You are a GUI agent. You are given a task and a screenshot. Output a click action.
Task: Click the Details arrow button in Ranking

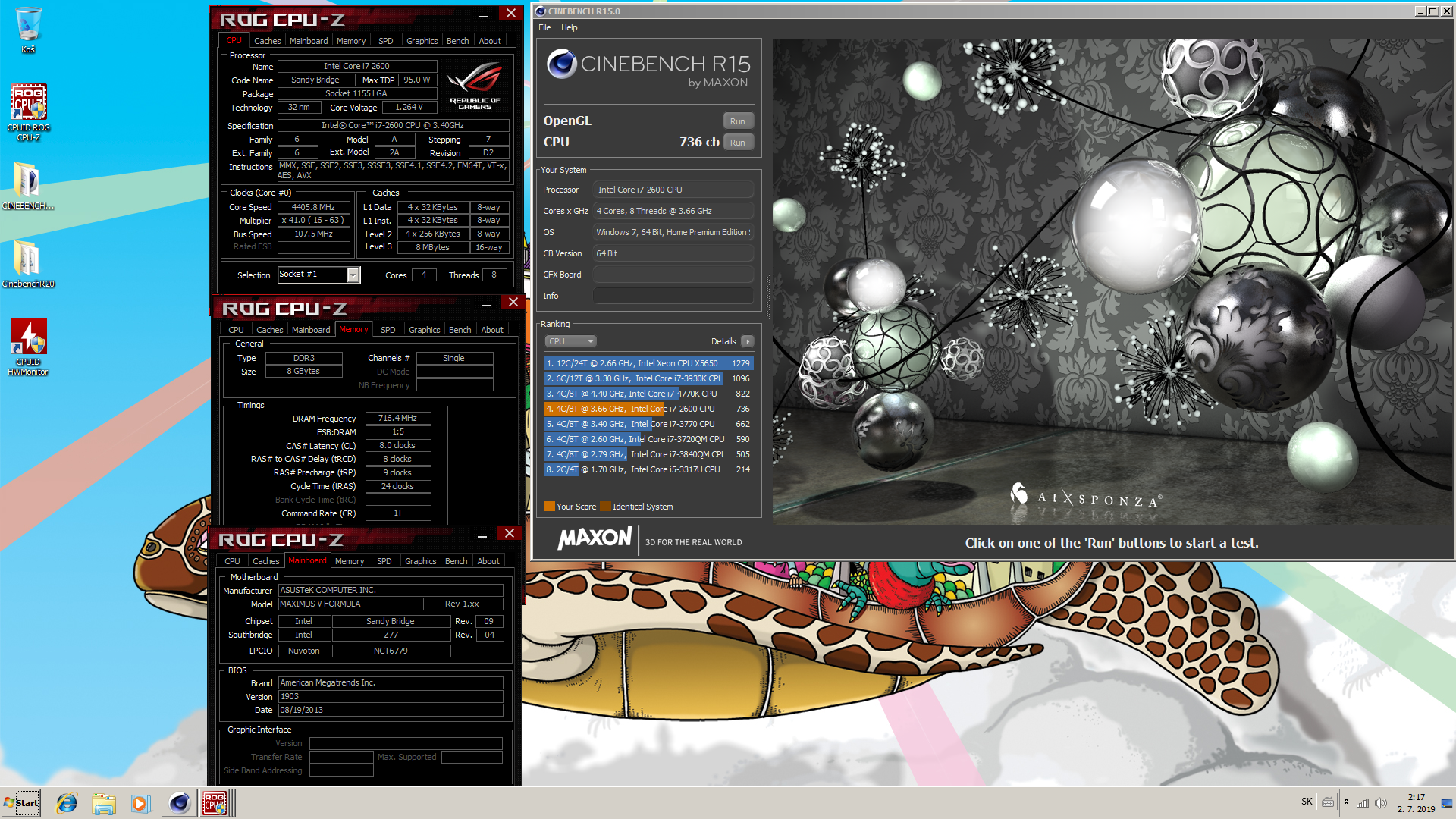[748, 341]
